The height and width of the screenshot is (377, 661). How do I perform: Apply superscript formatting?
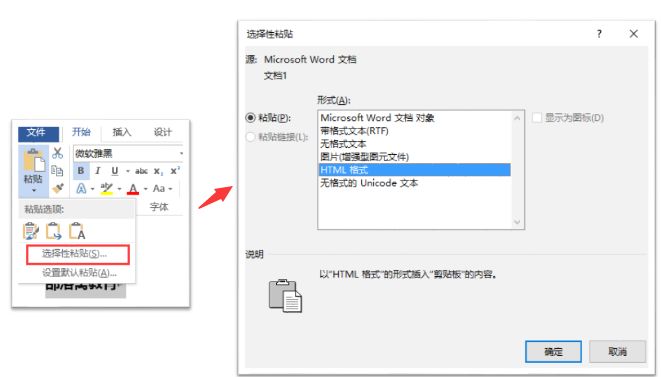pyautogui.click(x=175, y=171)
